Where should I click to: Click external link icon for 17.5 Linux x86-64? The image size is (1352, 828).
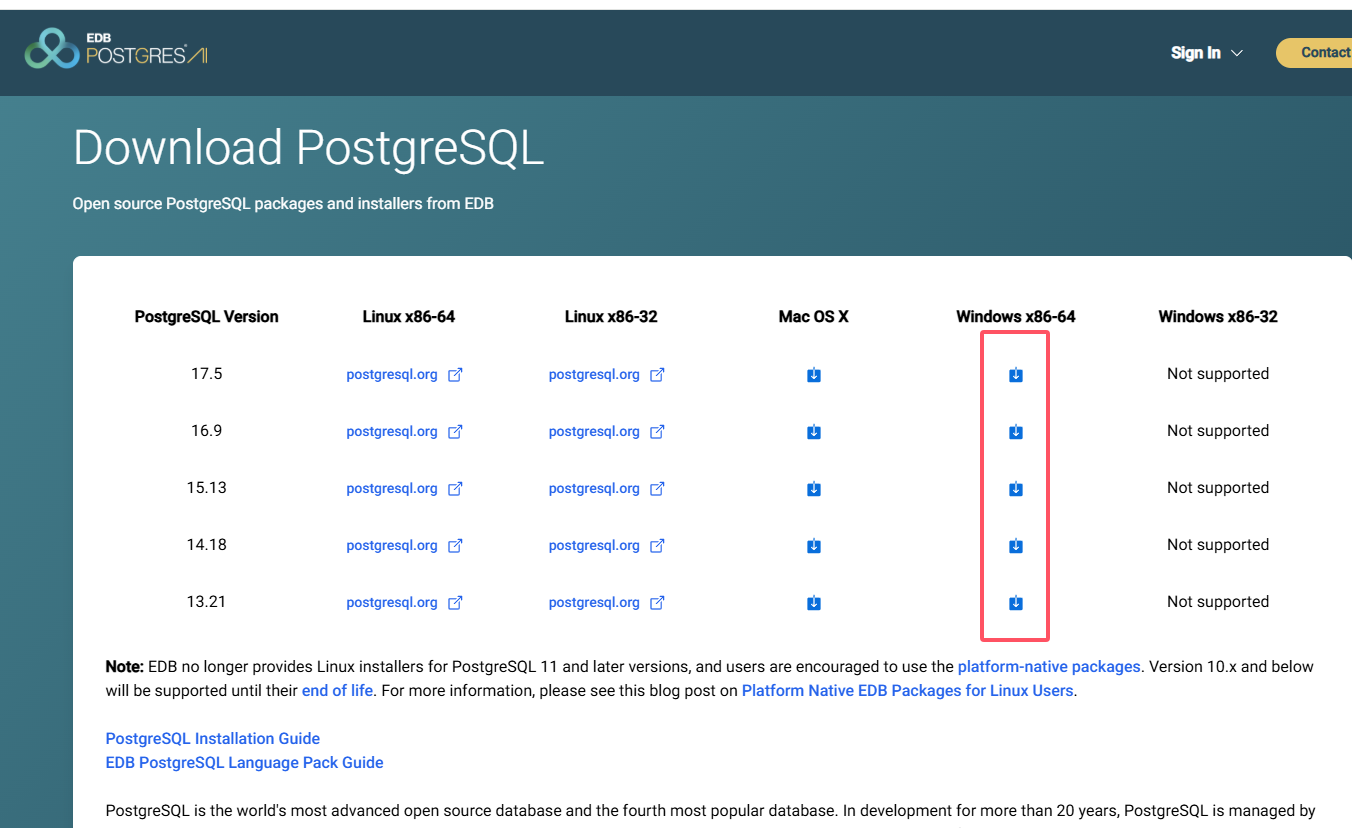point(455,375)
